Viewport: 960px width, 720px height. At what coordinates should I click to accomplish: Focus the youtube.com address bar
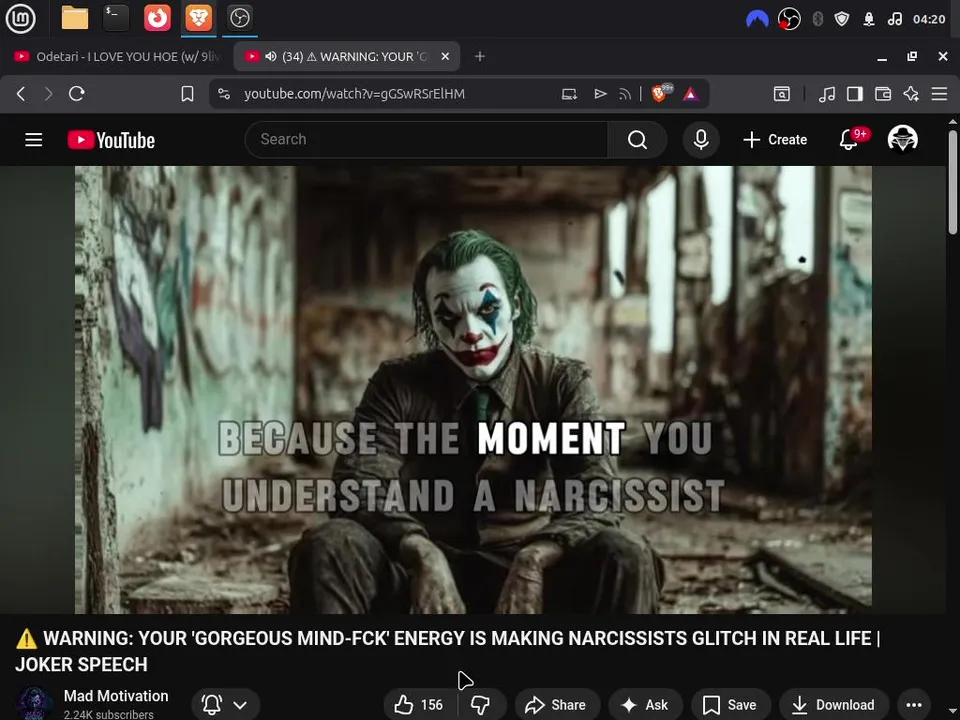354,94
